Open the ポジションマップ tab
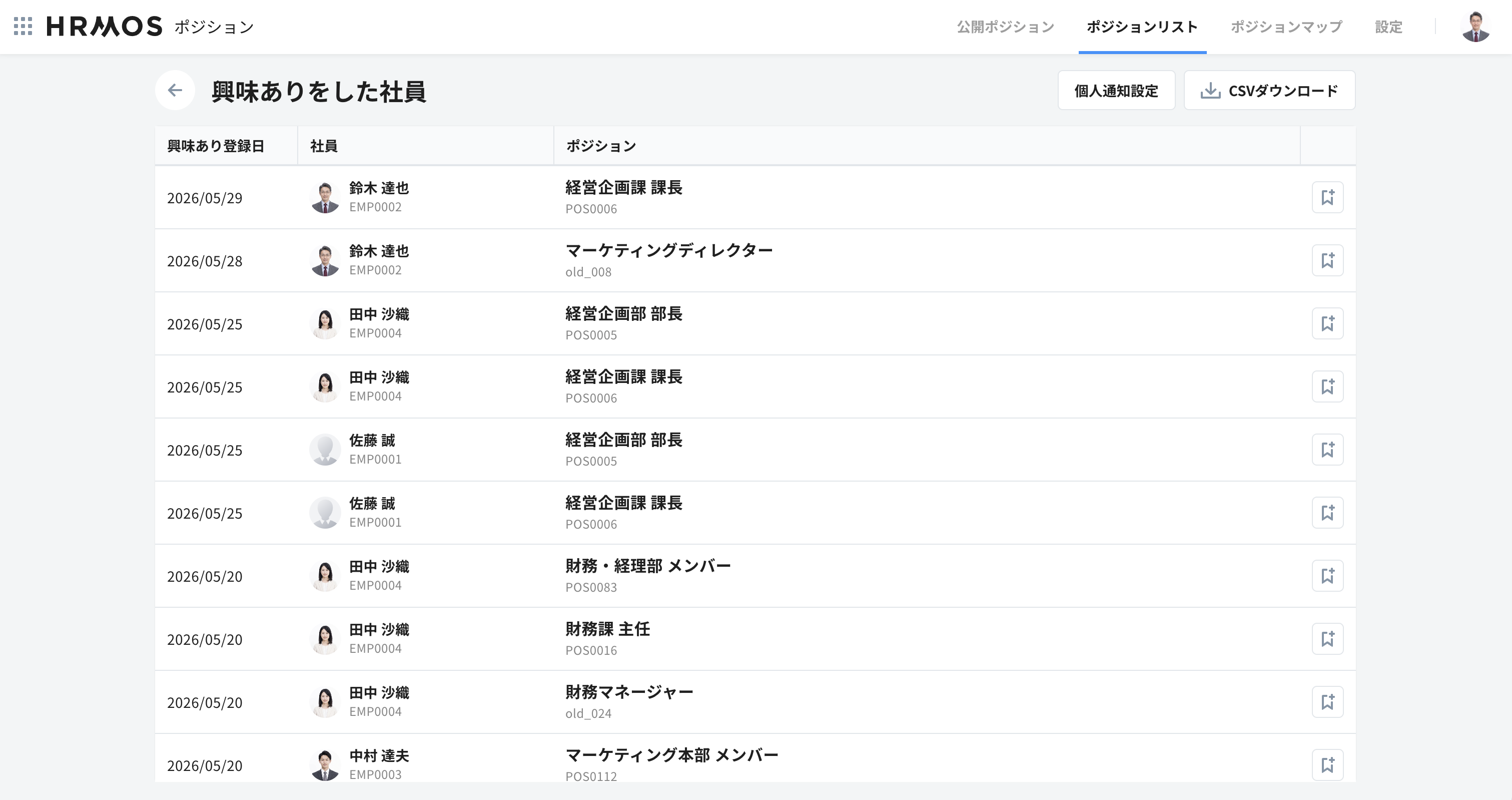Screen dimensions: 1512x800 pos(1287,27)
